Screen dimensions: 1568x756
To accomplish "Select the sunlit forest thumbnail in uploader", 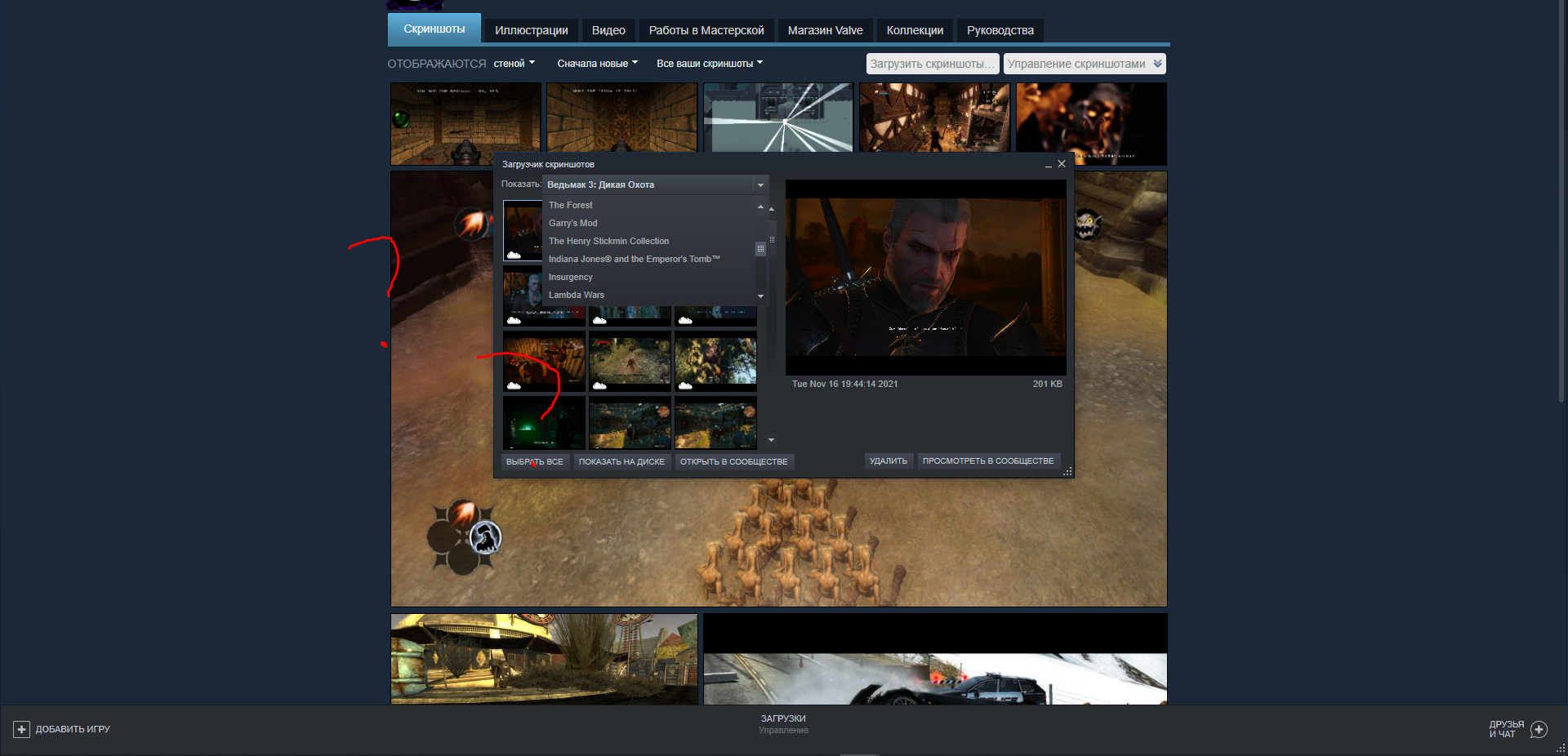I will coord(715,362).
